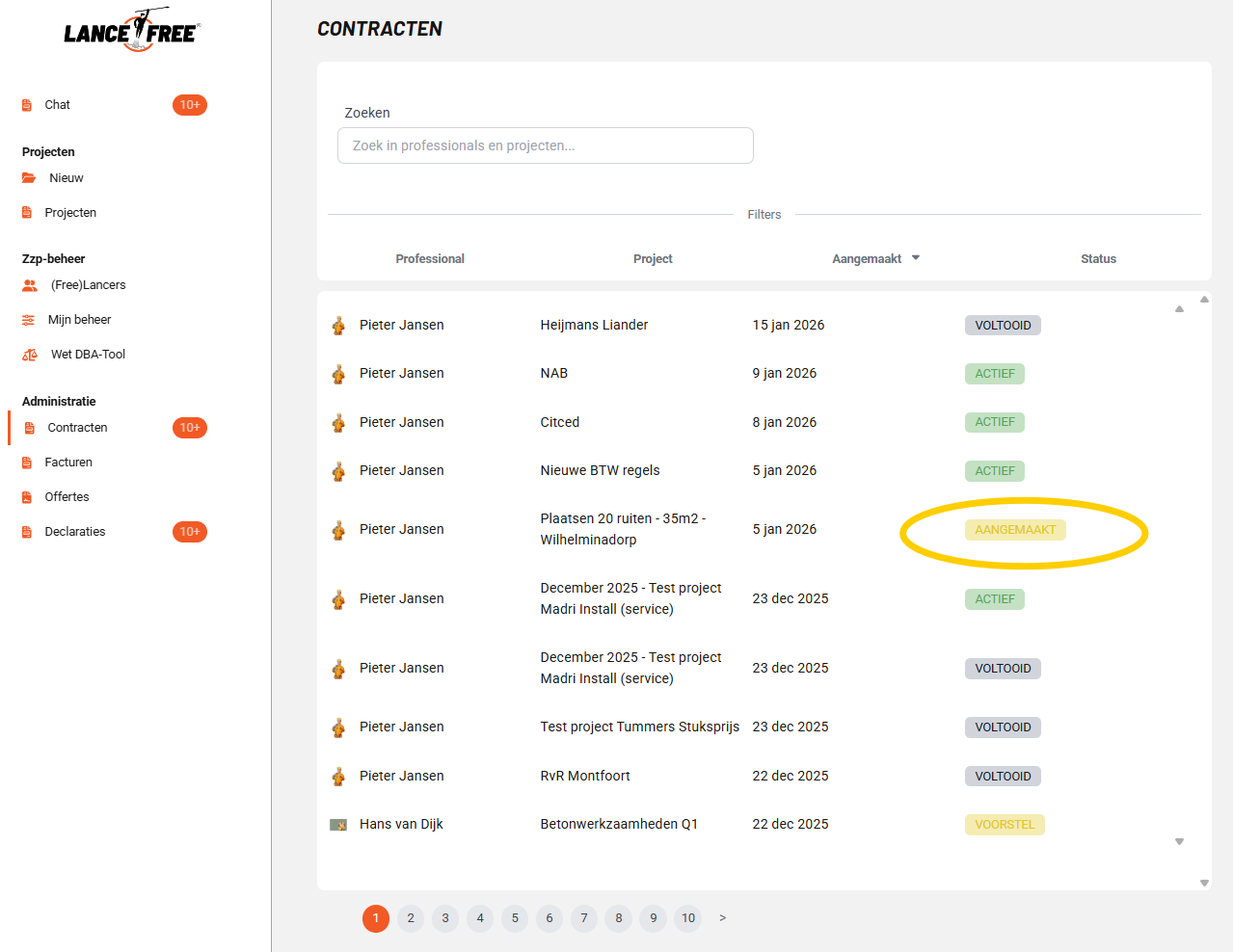Click the LanceFree logo
The width and height of the screenshot is (1233, 952).
[x=131, y=32]
